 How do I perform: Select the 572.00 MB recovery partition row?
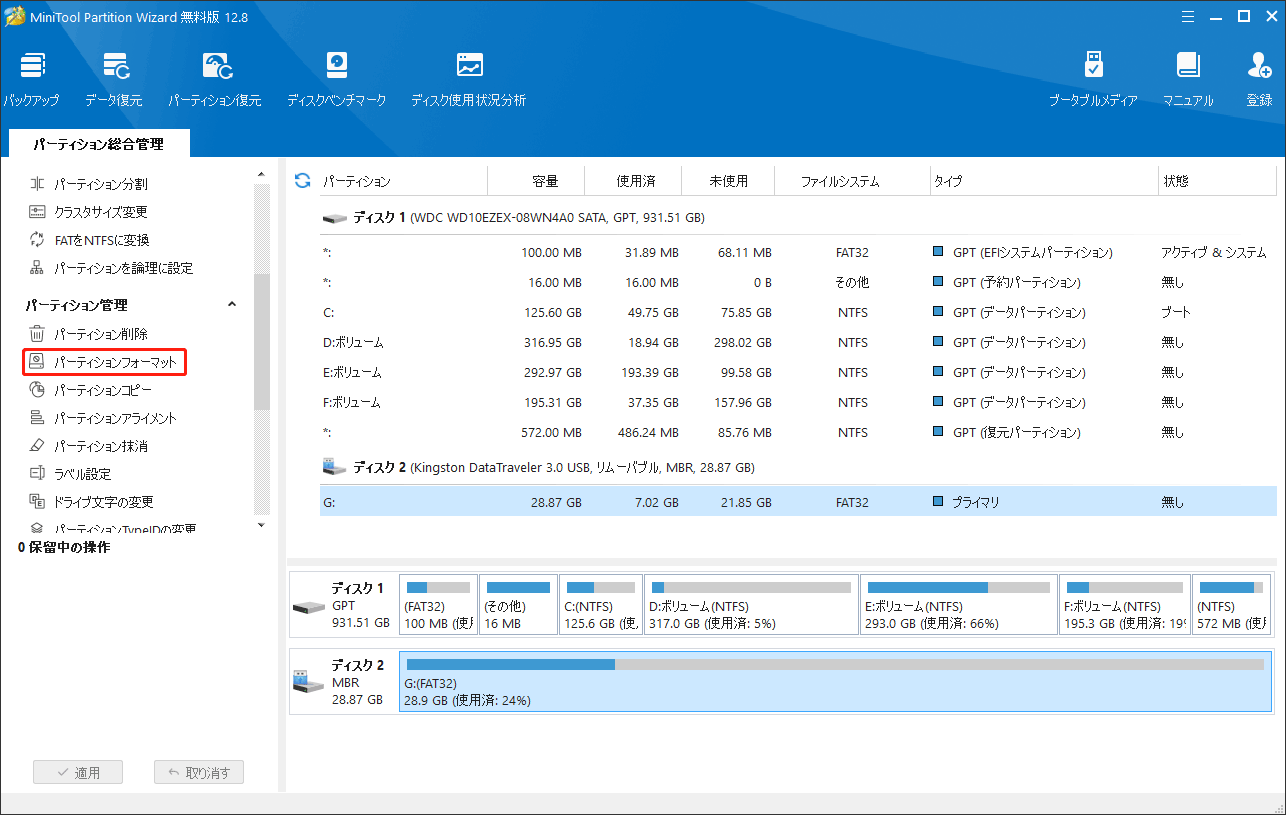pyautogui.click(x=798, y=432)
